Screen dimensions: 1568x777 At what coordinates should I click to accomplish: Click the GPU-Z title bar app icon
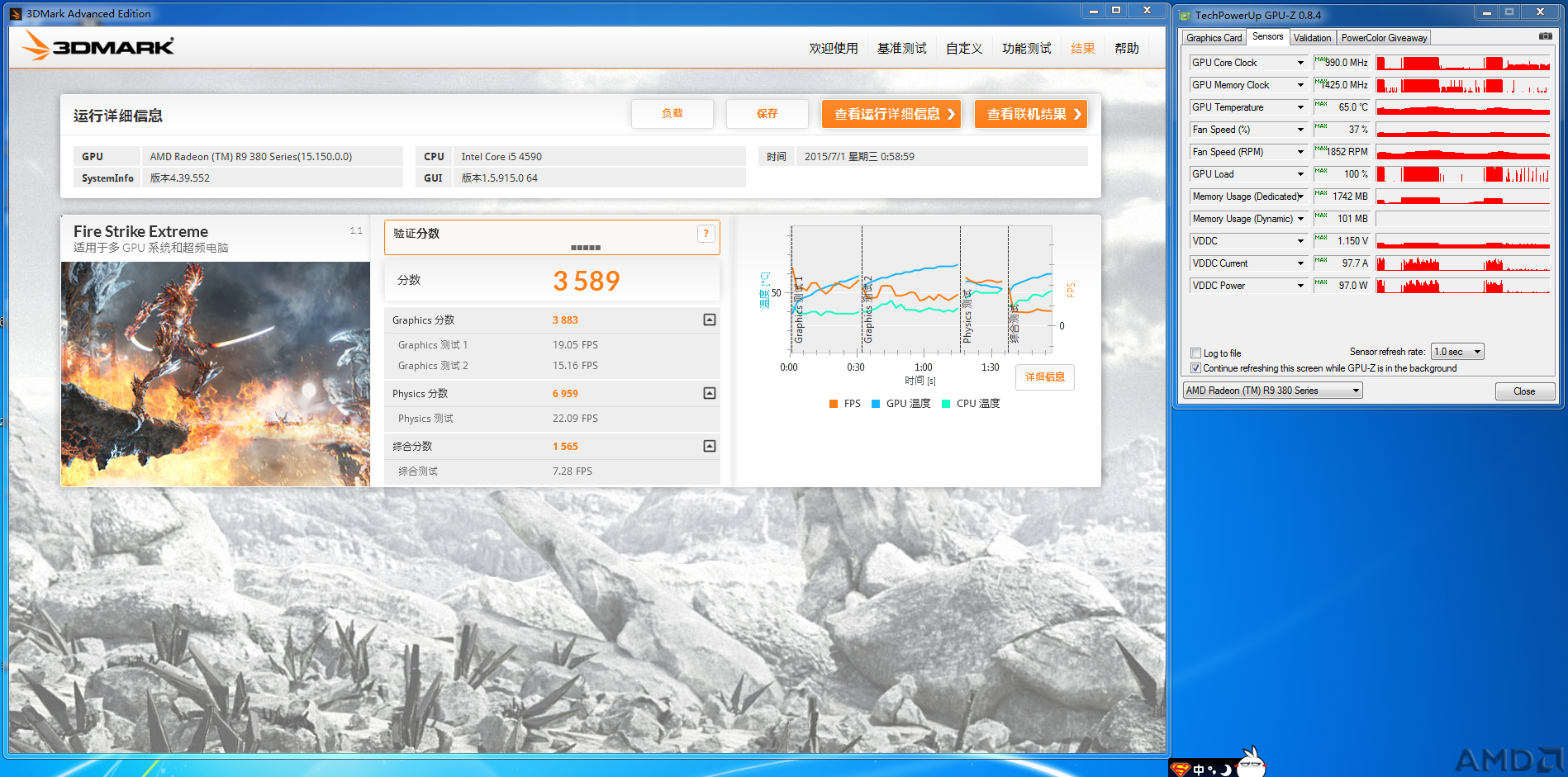coord(1185,15)
